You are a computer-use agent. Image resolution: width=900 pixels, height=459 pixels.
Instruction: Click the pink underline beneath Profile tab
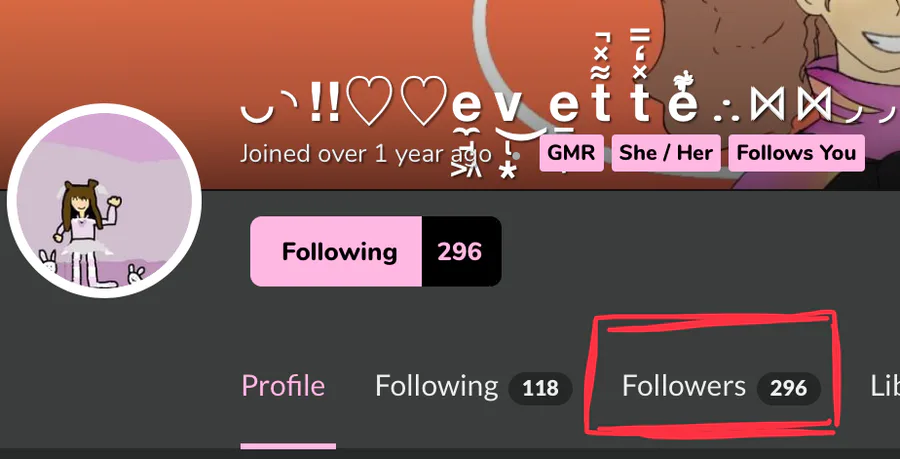288,446
